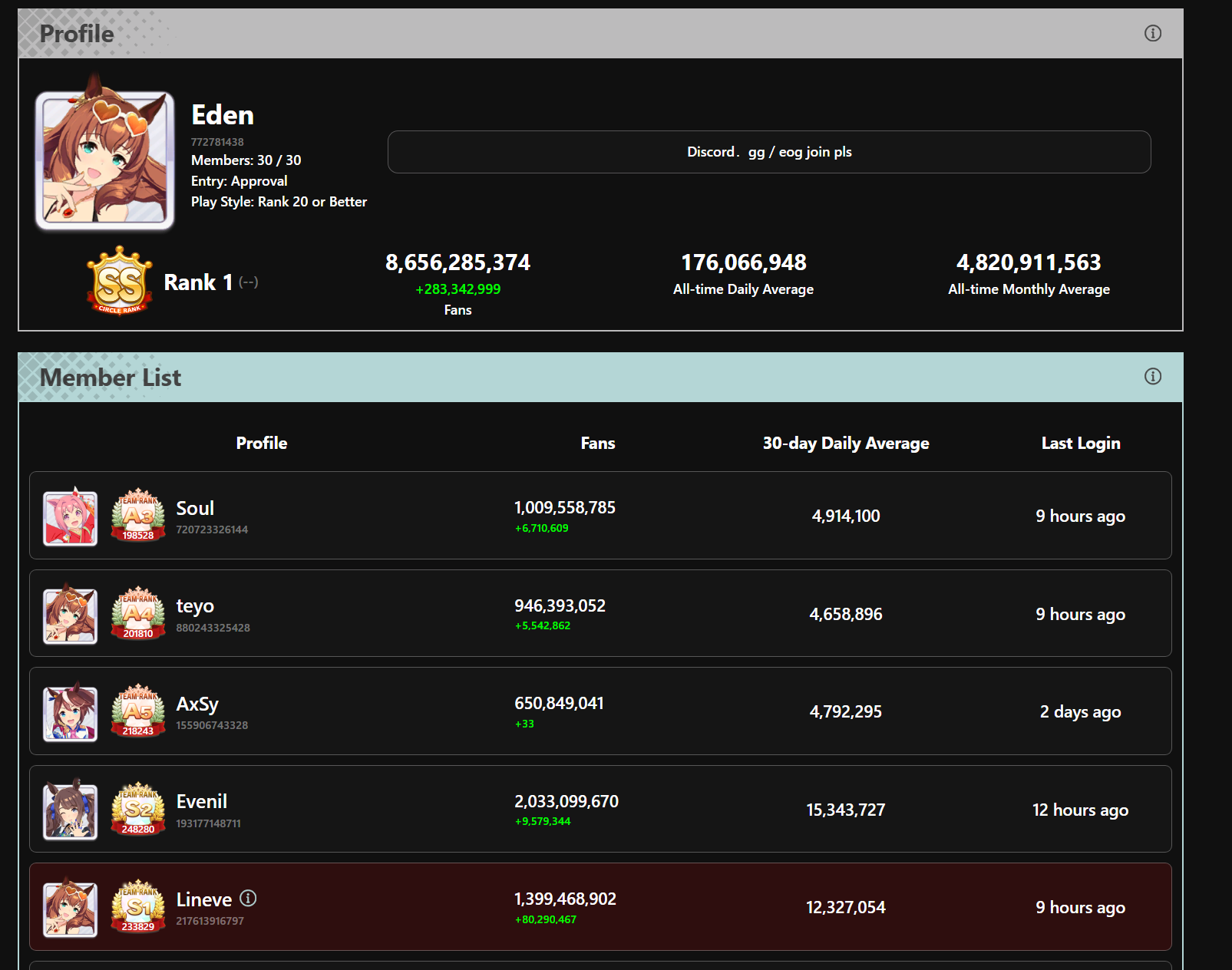Click the SS circle rank badge
1232x970 pixels.
[x=120, y=281]
